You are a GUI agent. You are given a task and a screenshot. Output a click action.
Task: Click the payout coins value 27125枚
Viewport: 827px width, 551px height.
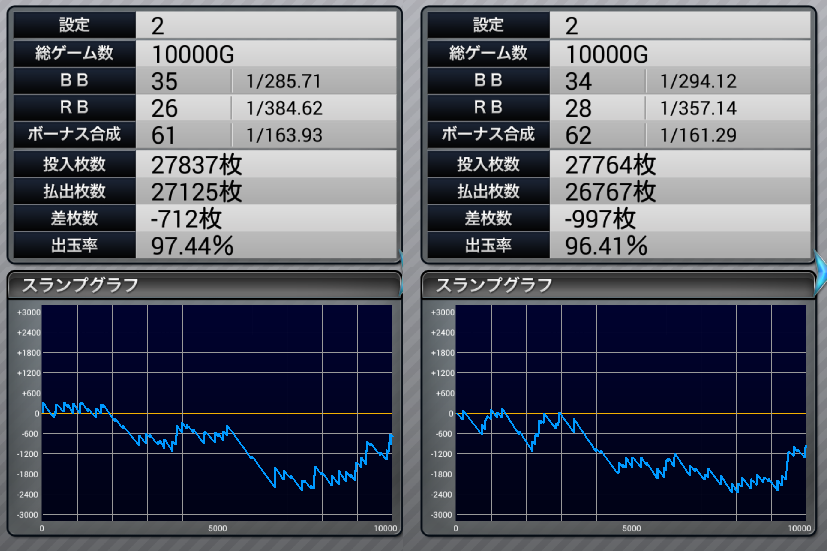[x=196, y=192]
